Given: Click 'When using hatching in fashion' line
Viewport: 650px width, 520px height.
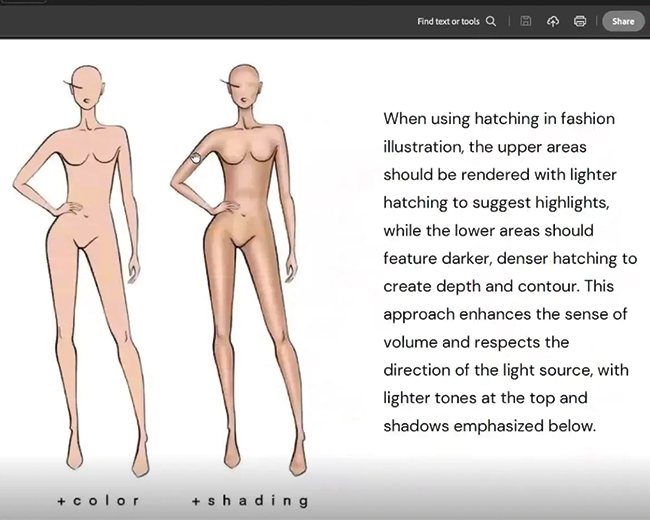Looking at the screenshot, I should pyautogui.click(x=498, y=119).
